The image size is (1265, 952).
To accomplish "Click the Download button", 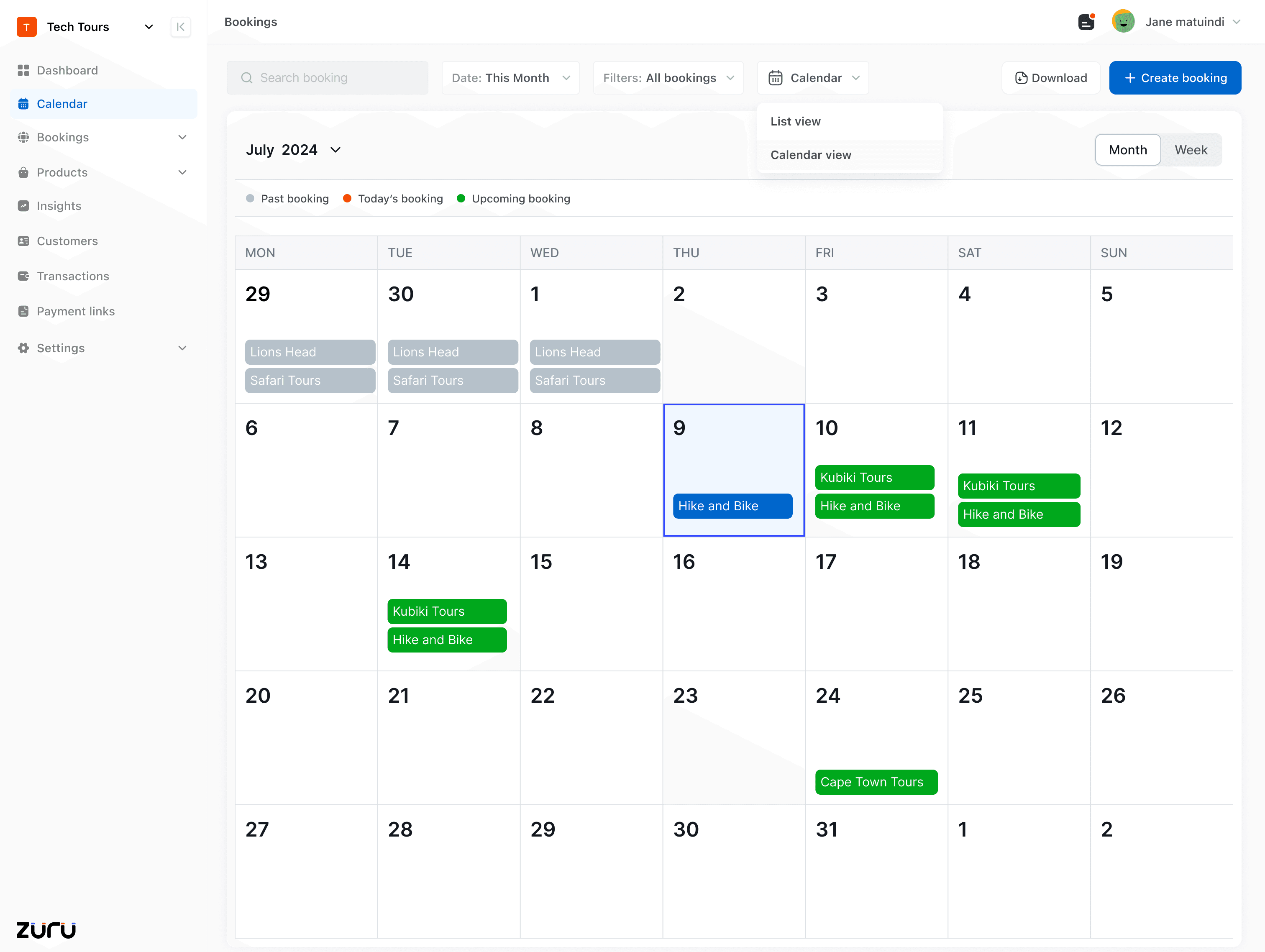I will tap(1050, 78).
